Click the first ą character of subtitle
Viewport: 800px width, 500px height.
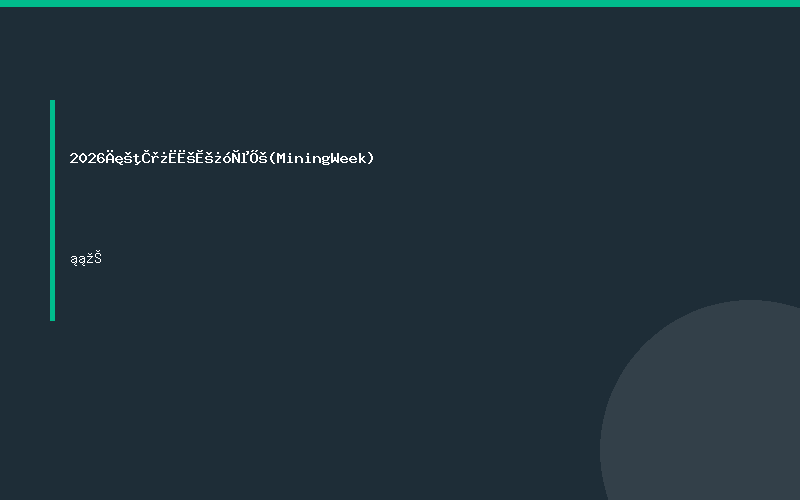click(x=74, y=260)
